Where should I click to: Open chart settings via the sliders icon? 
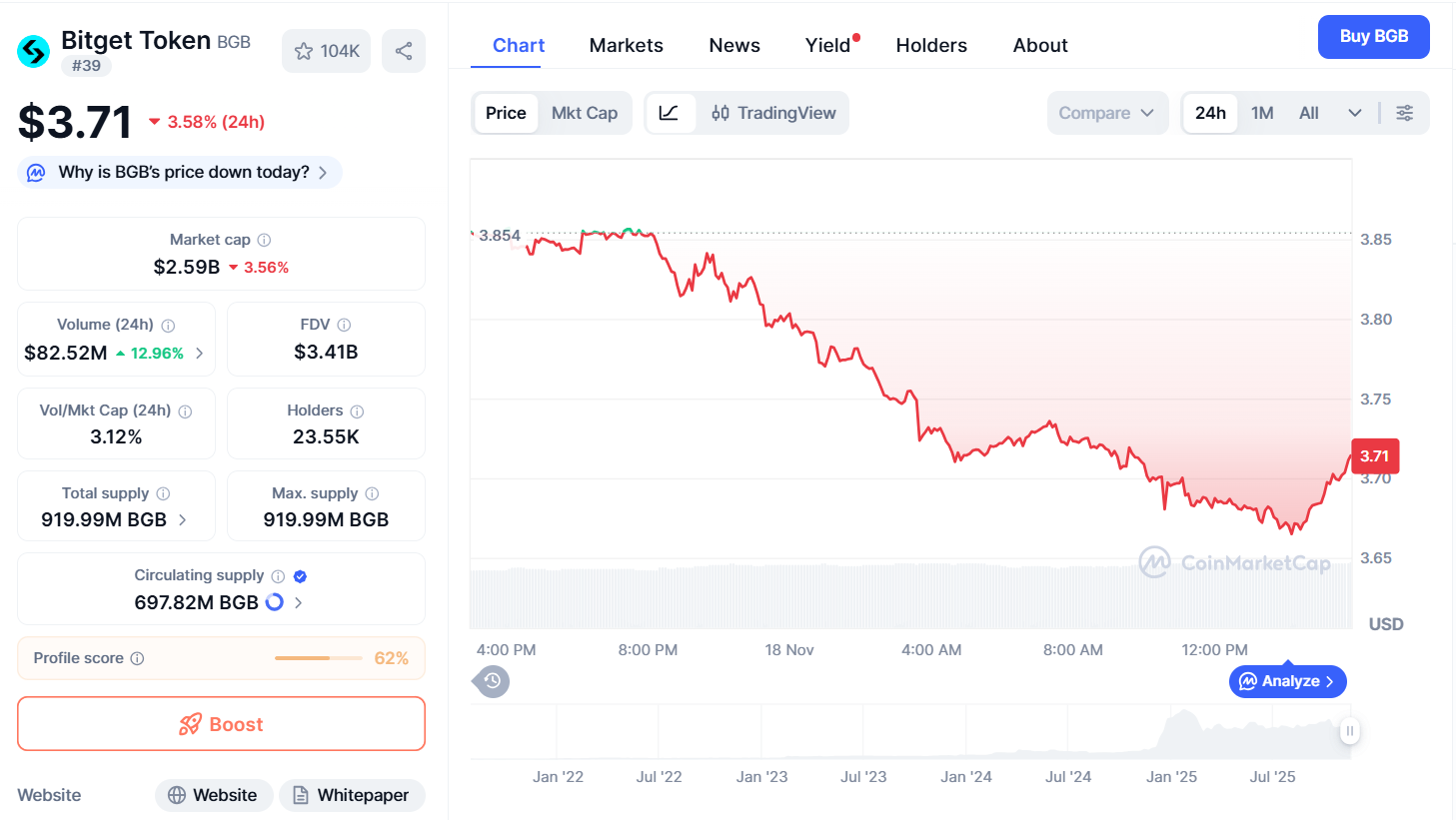point(1405,113)
